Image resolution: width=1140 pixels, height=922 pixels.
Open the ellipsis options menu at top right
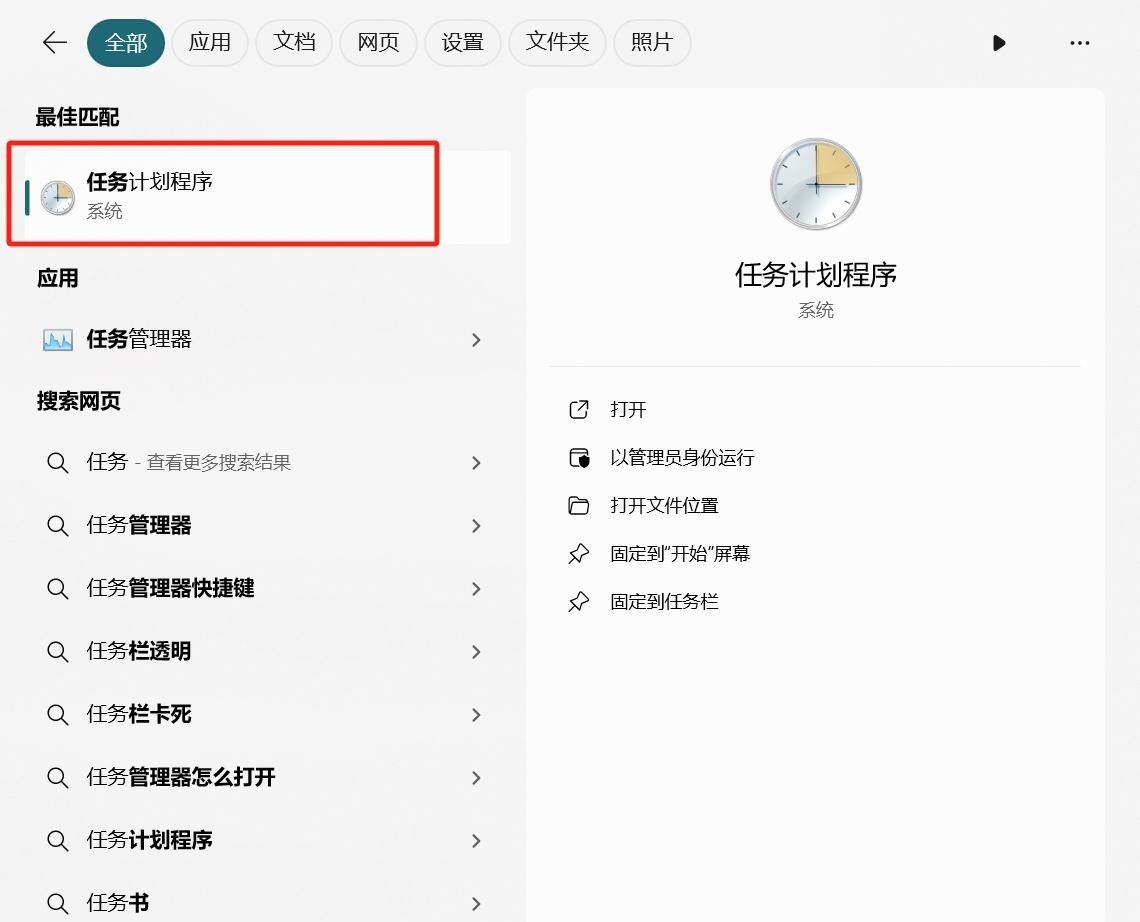(1080, 43)
